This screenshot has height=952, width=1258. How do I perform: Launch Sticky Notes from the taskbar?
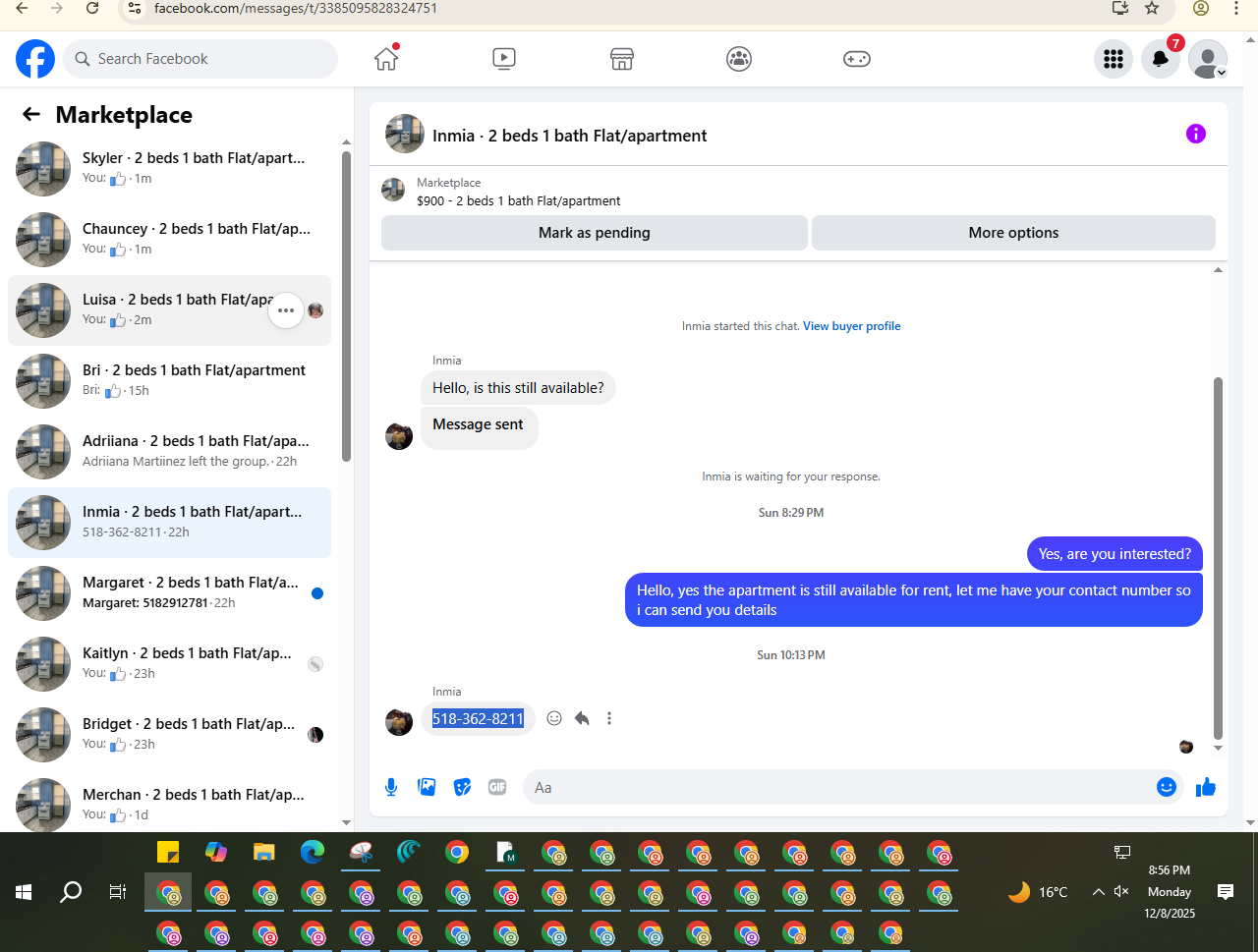point(168,852)
